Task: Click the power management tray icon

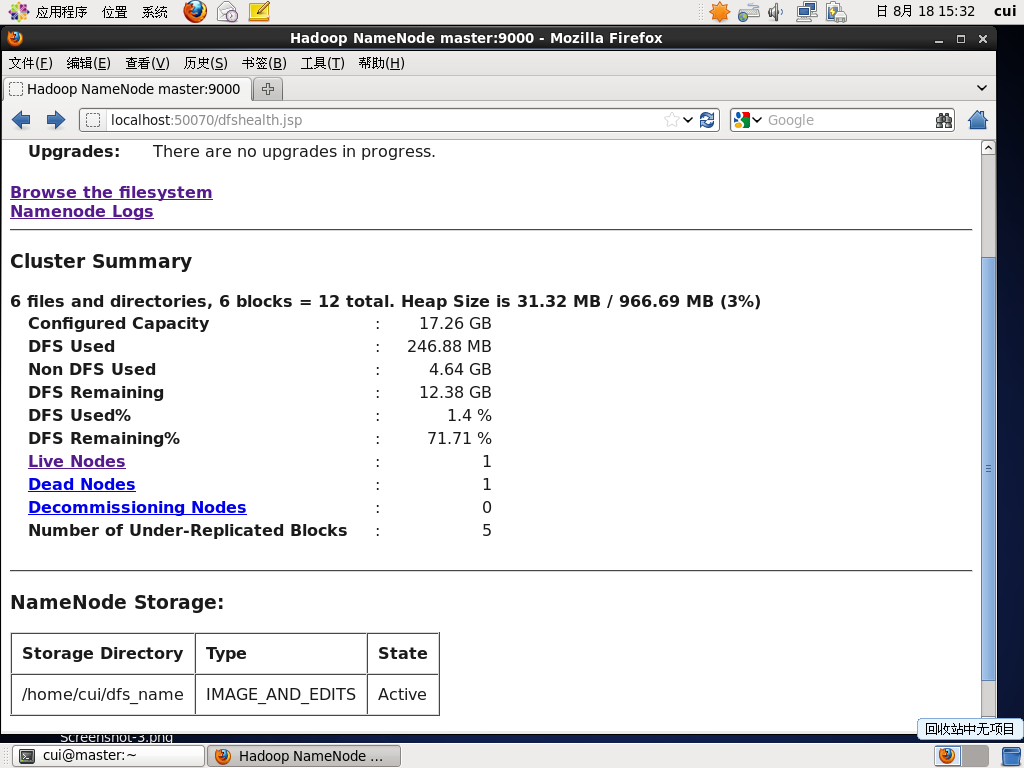Action: pyautogui.click(x=836, y=12)
